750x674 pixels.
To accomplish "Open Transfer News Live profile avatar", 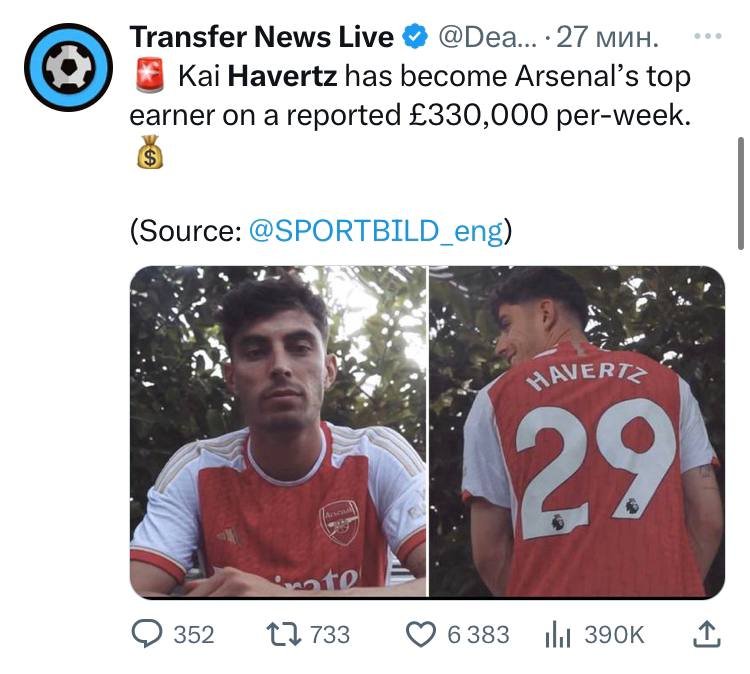I will (67, 68).
